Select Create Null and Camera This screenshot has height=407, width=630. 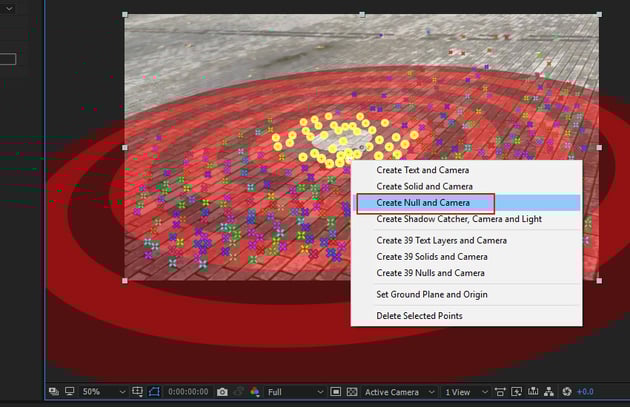coord(466,202)
